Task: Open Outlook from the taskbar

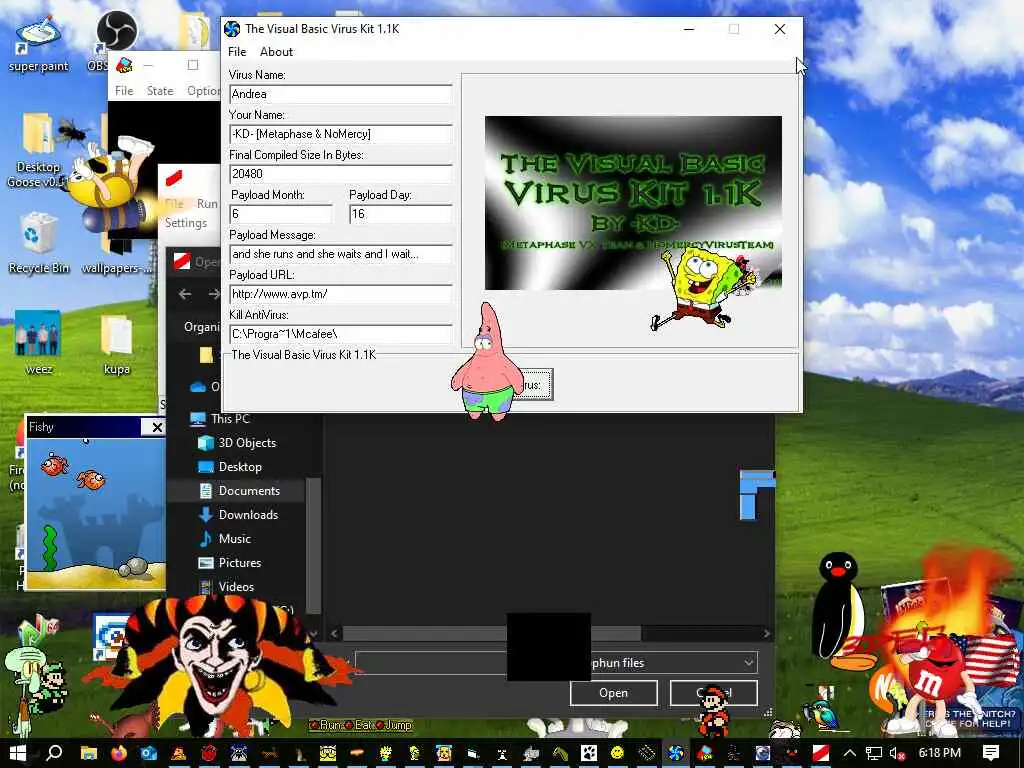Action: click(x=149, y=753)
